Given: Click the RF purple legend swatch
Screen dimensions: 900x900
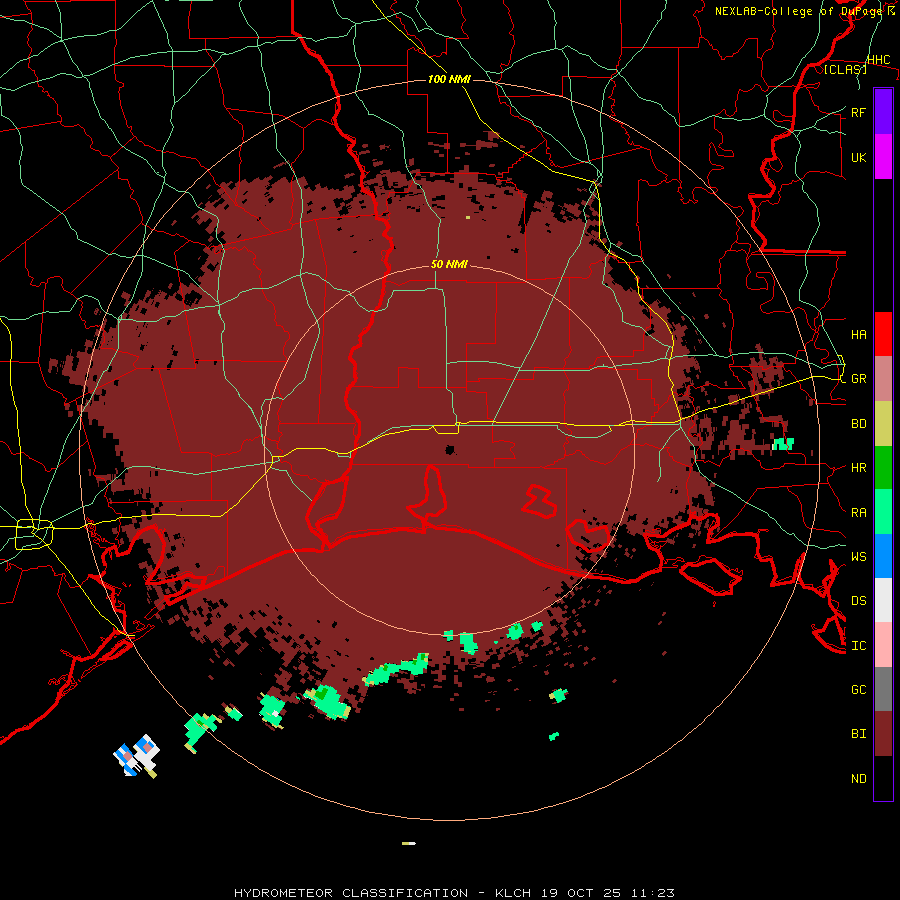Looking at the screenshot, I should point(883,112).
